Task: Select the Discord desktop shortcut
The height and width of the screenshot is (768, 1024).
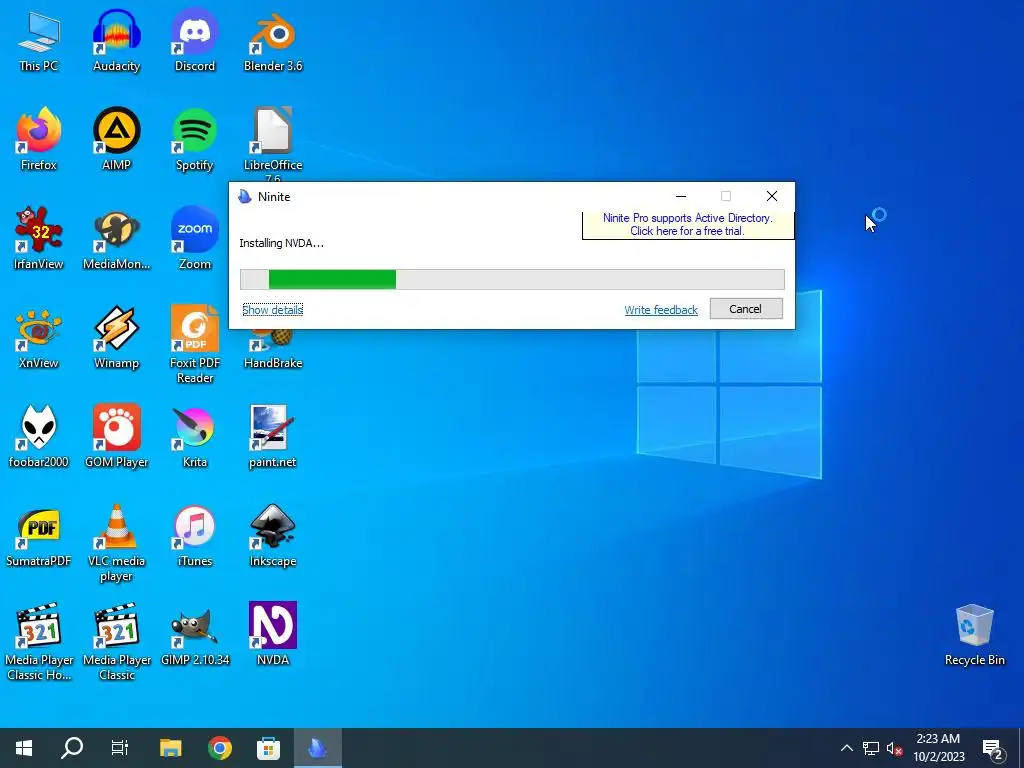Action: click(x=195, y=40)
